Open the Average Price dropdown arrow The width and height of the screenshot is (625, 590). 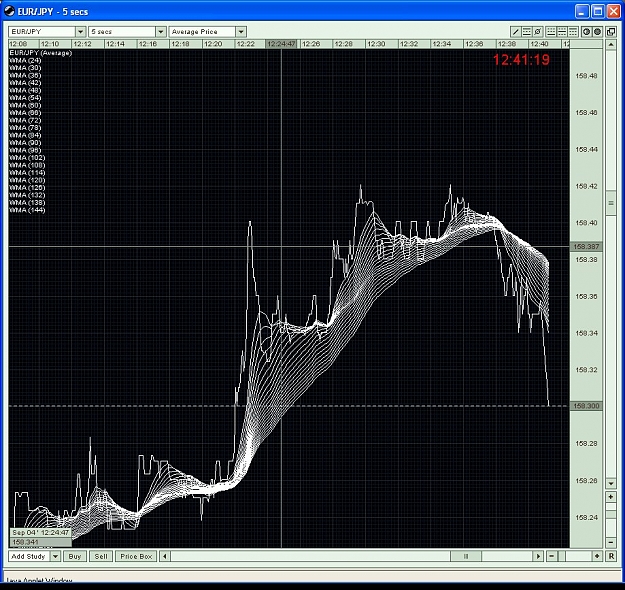pyautogui.click(x=241, y=32)
